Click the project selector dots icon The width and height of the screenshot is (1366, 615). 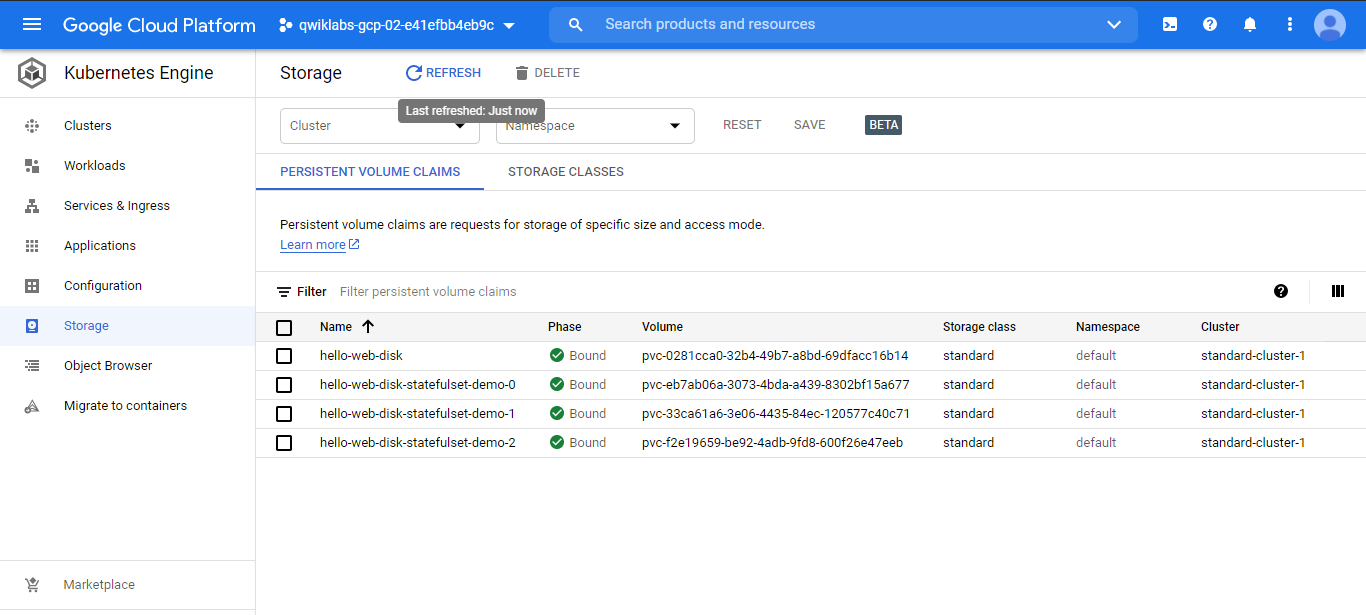point(286,25)
